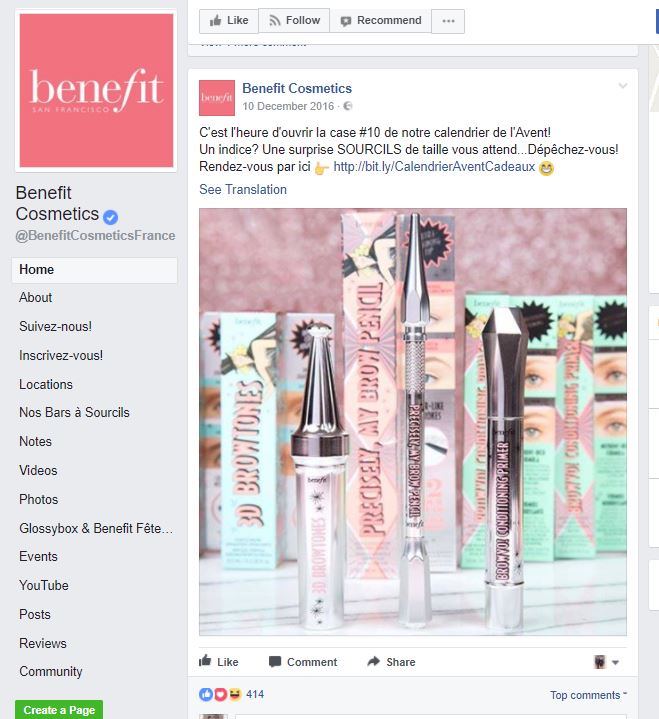Go to Nos Bars à Sourcils tab
The height and width of the screenshot is (719, 659).
pyautogui.click(x=74, y=412)
